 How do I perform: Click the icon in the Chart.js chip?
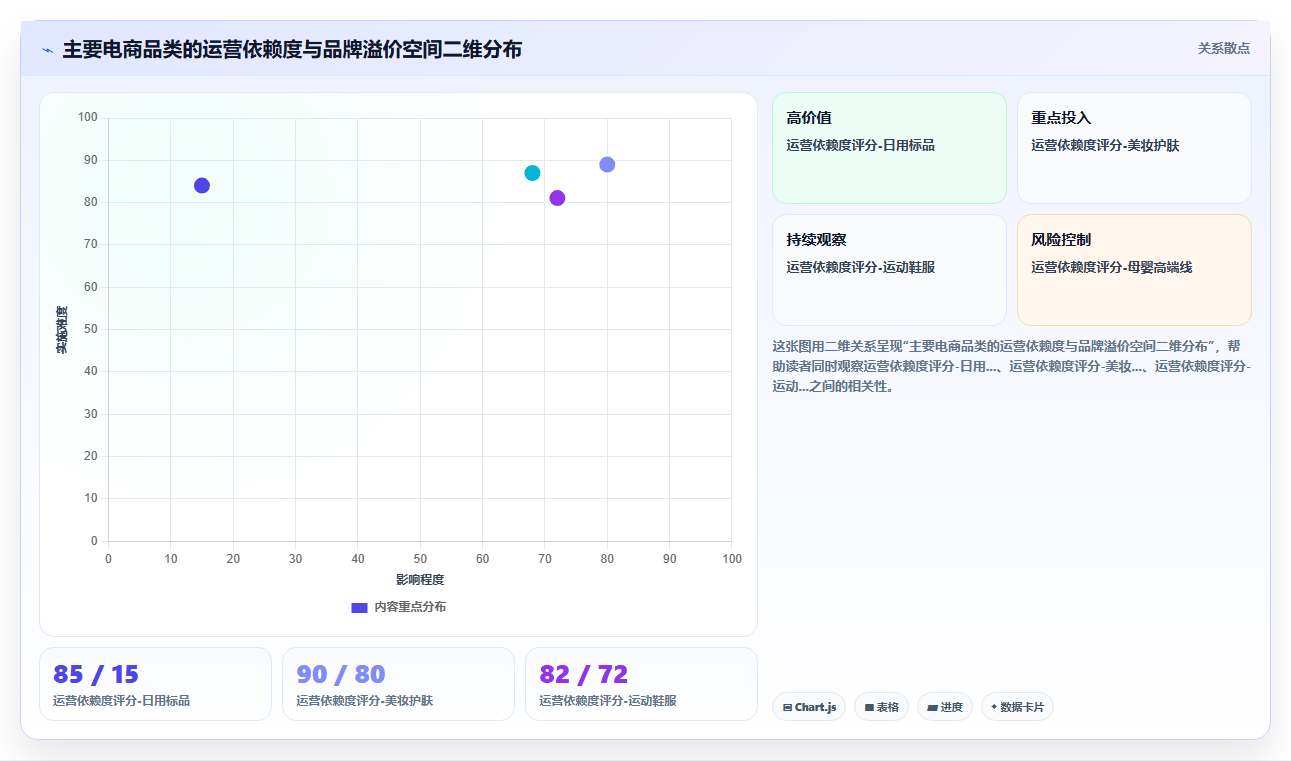(x=788, y=707)
